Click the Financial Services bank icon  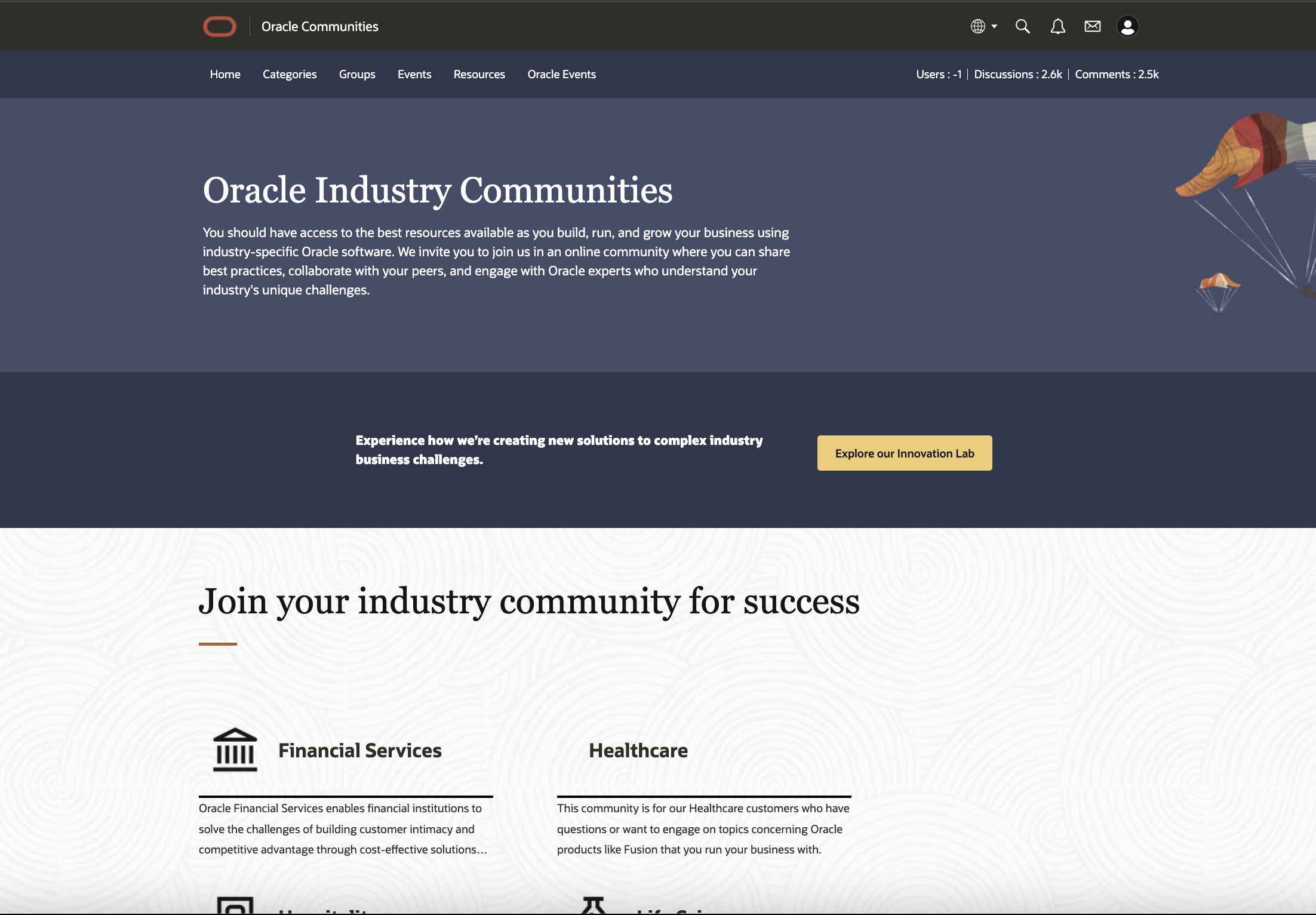coord(235,750)
